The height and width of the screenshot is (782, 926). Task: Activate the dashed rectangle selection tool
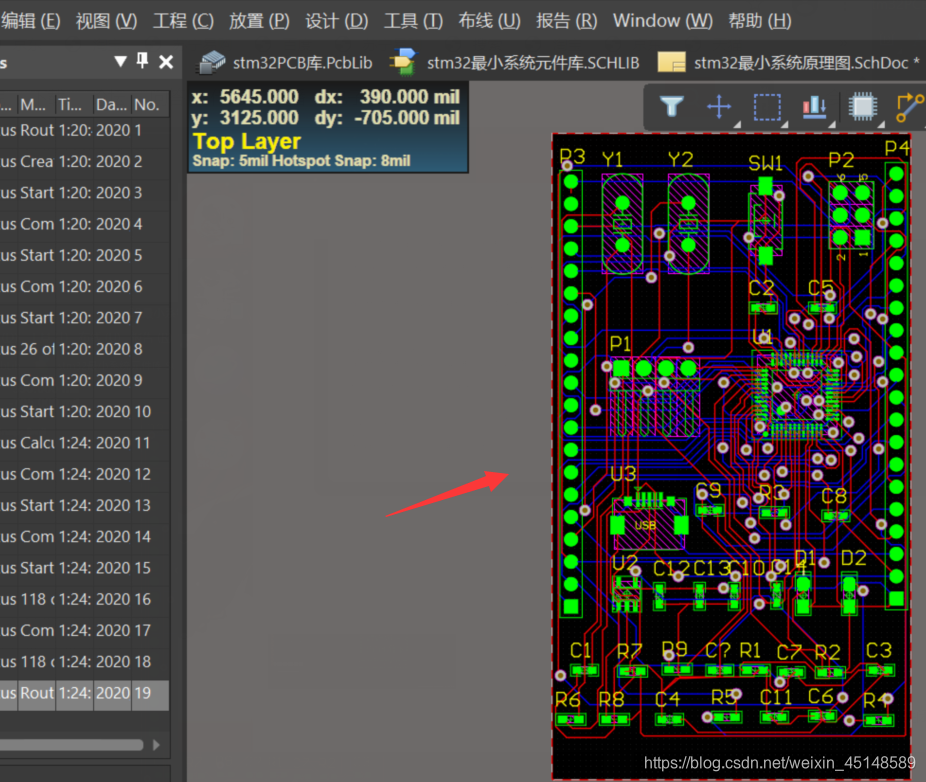(x=766, y=106)
